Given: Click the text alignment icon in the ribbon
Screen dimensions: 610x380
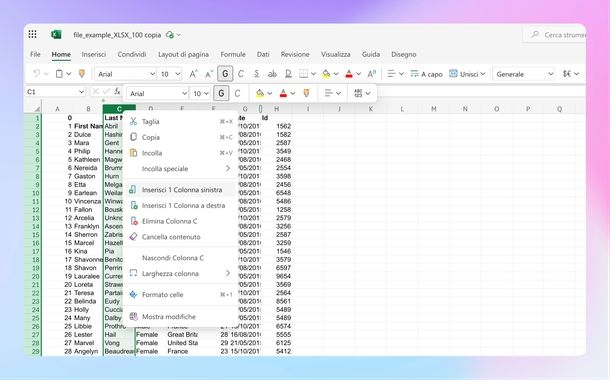Looking at the screenshot, I should 392,74.
